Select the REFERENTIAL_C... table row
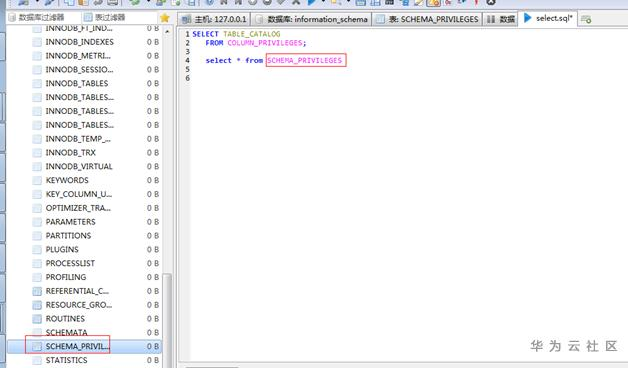 [84, 291]
